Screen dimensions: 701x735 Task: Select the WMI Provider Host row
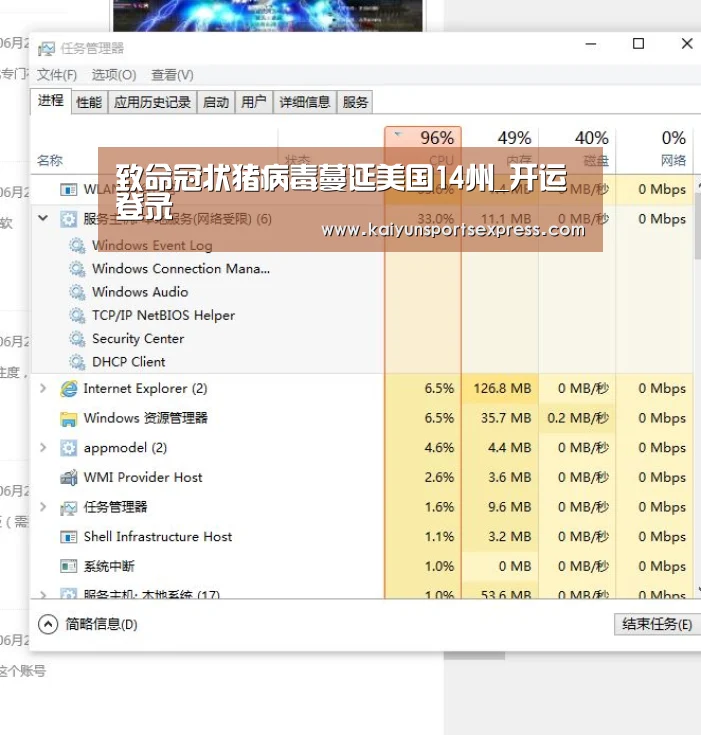point(362,478)
